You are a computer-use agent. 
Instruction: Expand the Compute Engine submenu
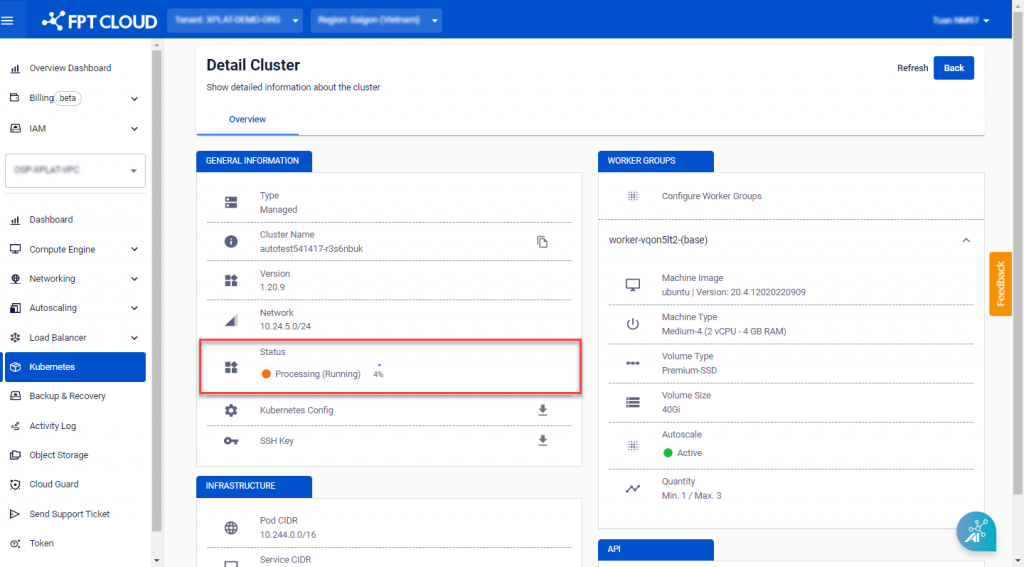click(134, 249)
